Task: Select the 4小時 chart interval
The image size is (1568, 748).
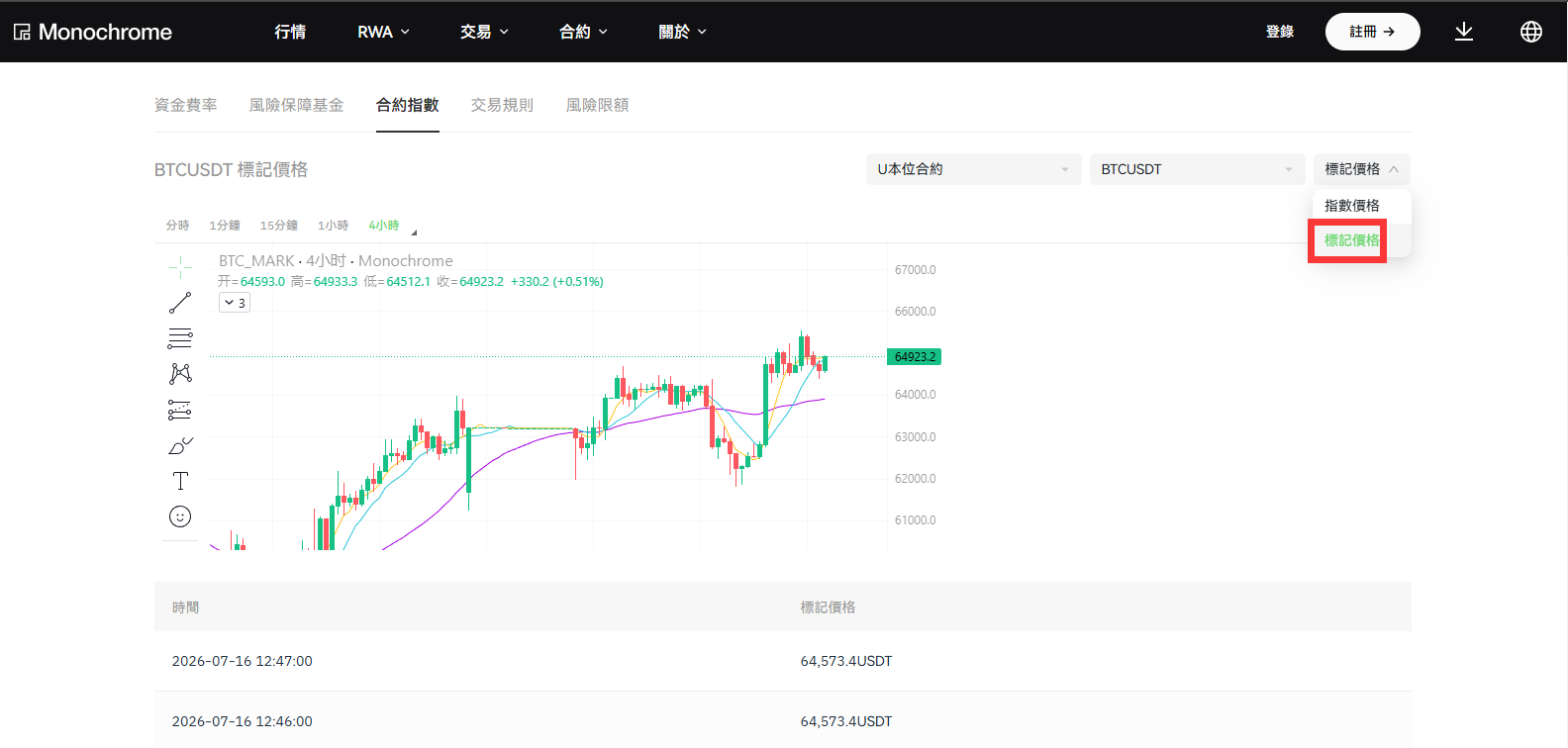Action: pyautogui.click(x=384, y=226)
